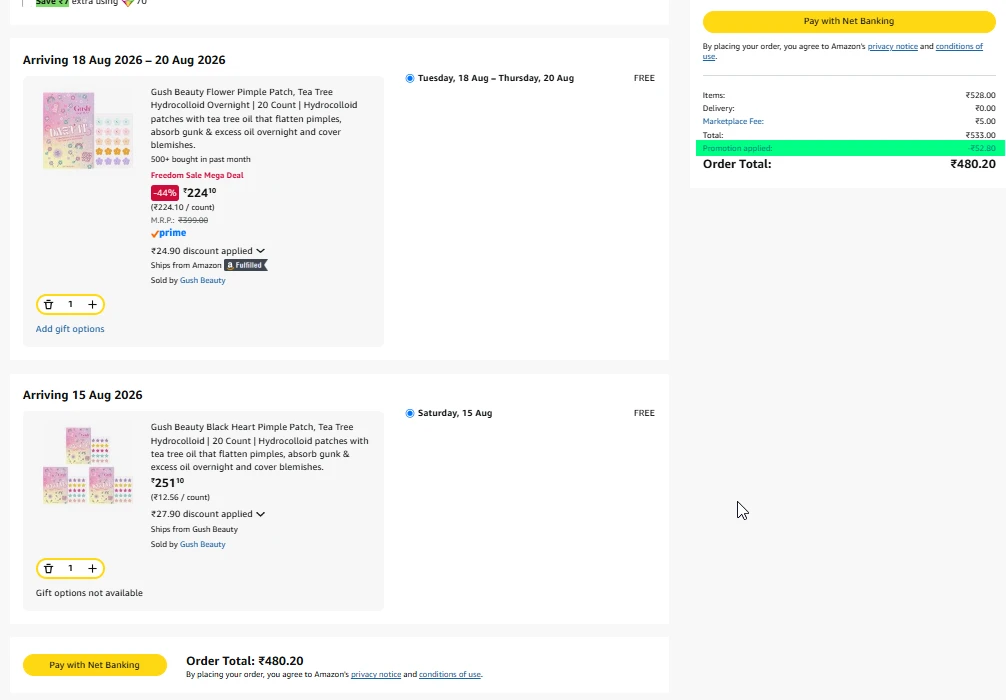Click Flower Pimple Patch quantity value 1
The width and height of the screenshot is (1006, 700).
point(71,305)
